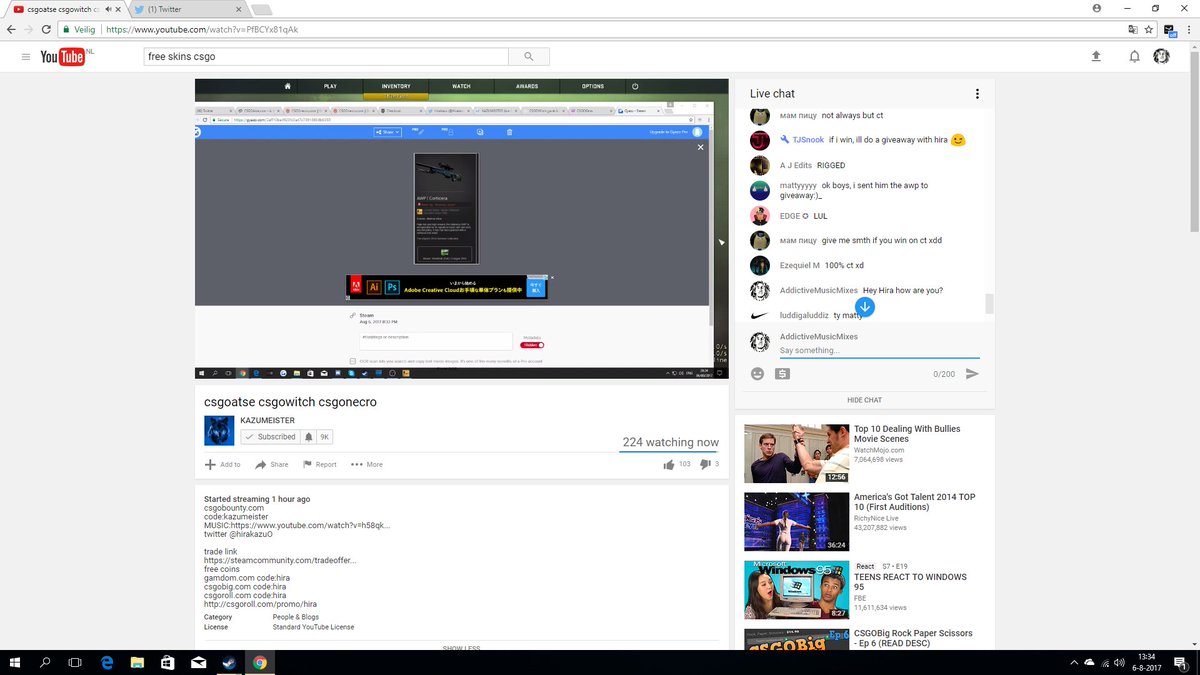Open the Super Chat dollar icon
The image size is (1200, 675).
(782, 374)
